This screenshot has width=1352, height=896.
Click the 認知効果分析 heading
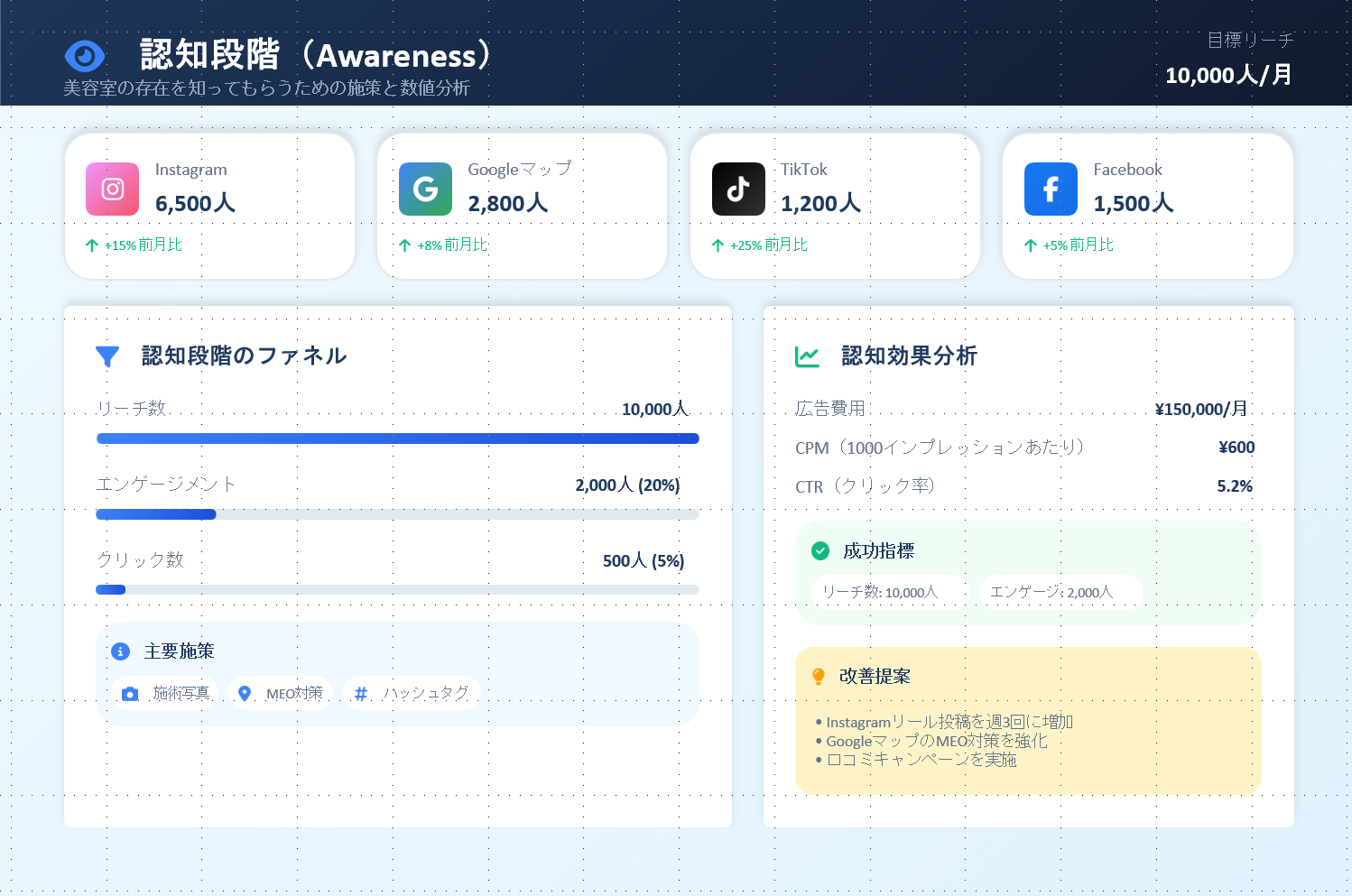pos(909,356)
